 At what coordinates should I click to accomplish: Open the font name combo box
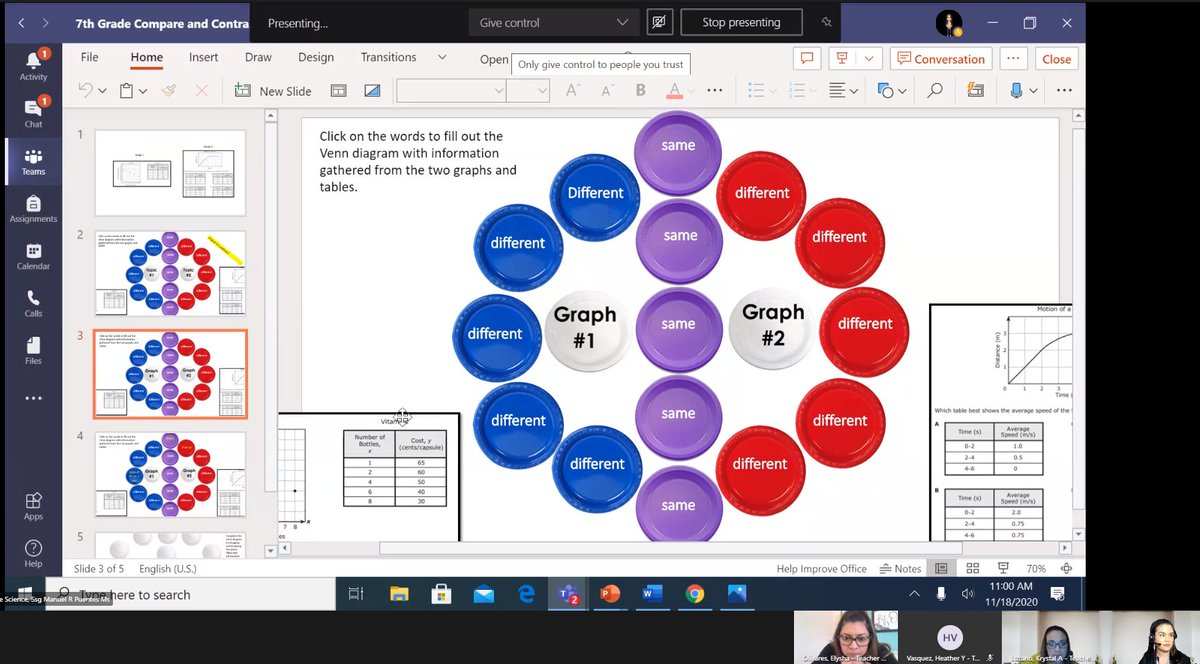pos(451,91)
